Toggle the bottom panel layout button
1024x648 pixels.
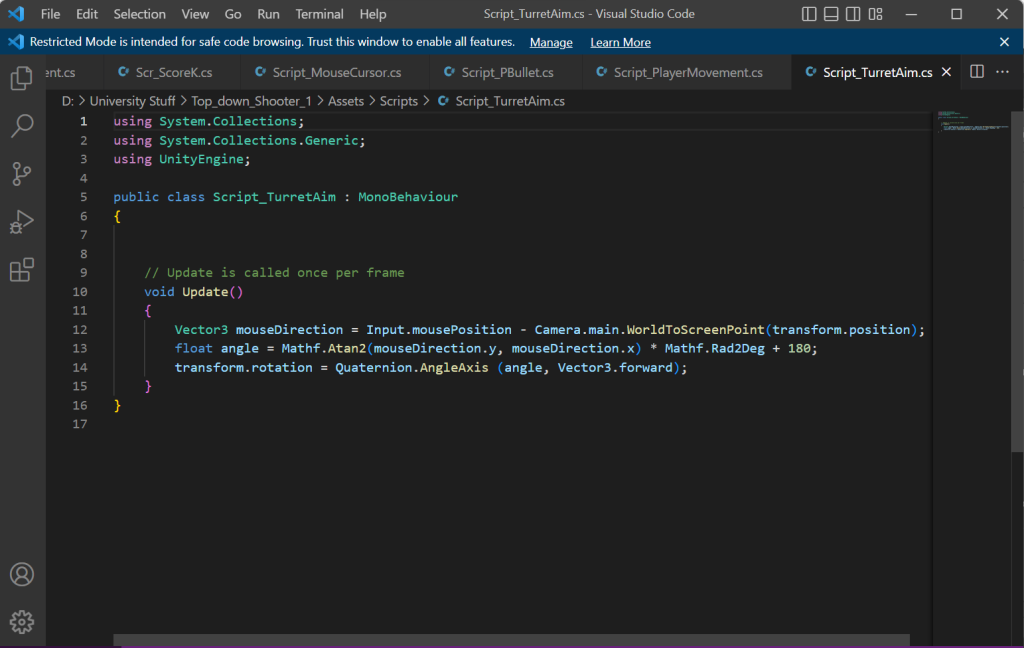831,14
